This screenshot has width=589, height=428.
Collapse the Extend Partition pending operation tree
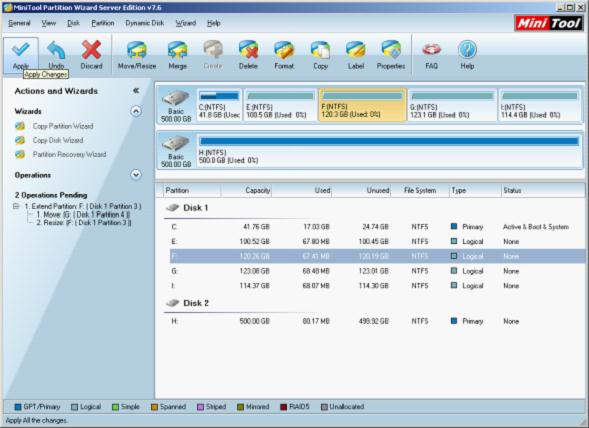click(x=16, y=206)
